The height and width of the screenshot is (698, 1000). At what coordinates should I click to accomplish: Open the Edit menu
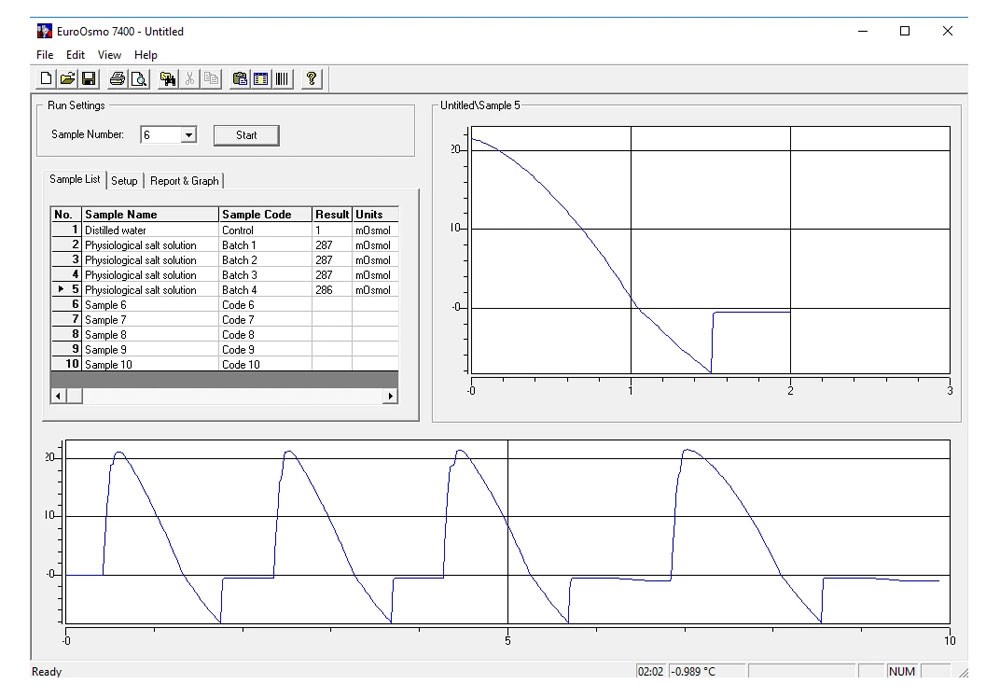pos(75,55)
